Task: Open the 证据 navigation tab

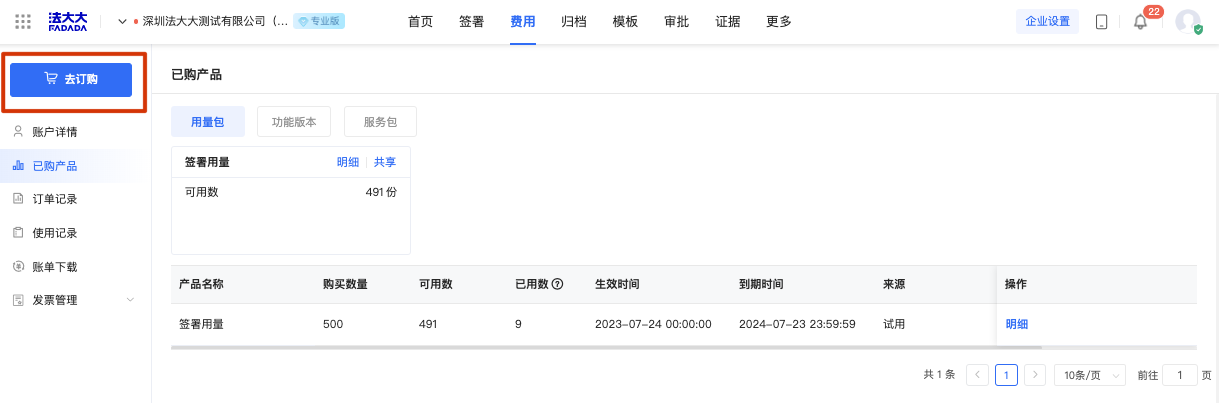Action: coord(728,21)
